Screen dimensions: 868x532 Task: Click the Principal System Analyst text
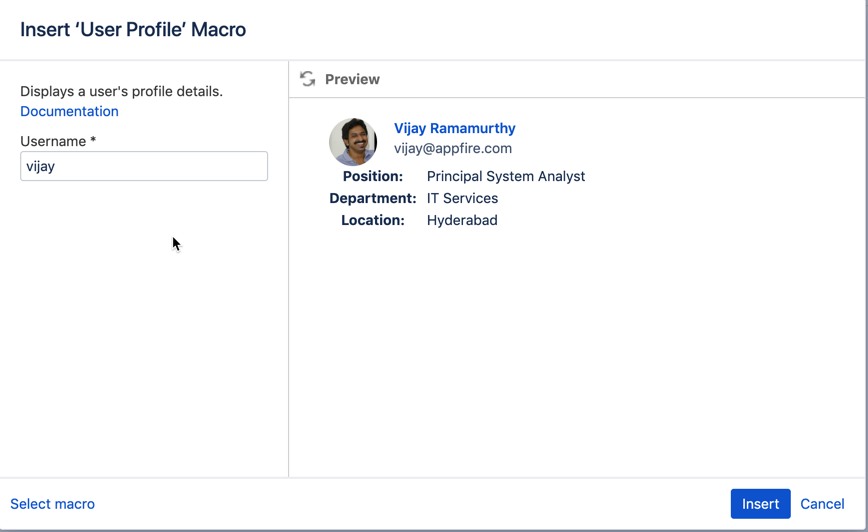[505, 176]
